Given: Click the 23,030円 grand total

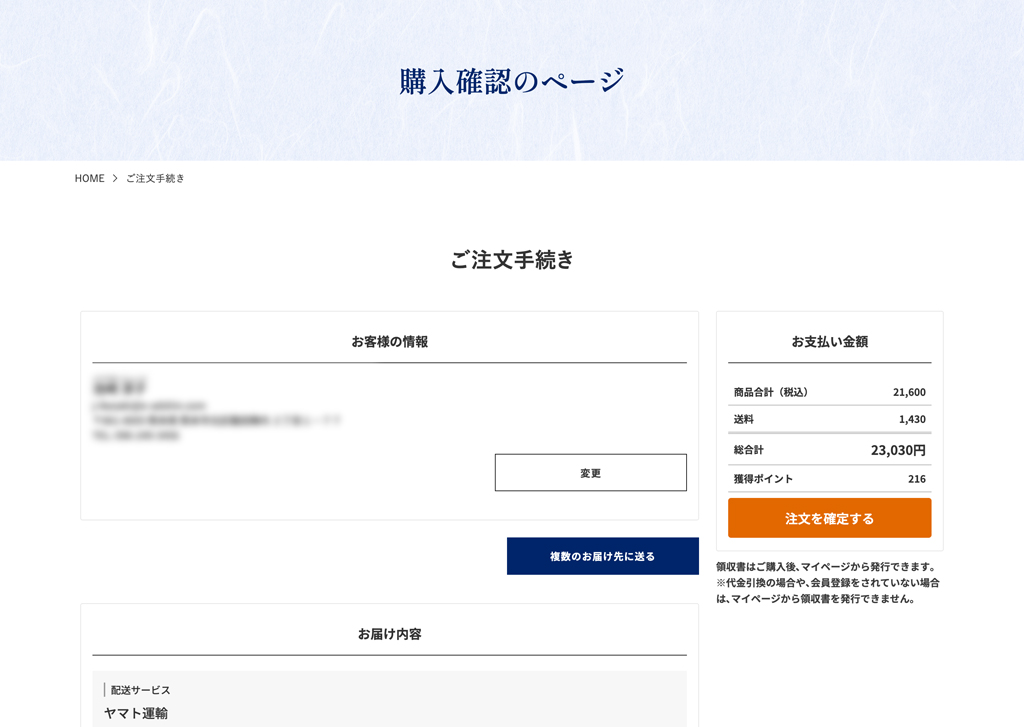Looking at the screenshot, I should (x=898, y=449).
